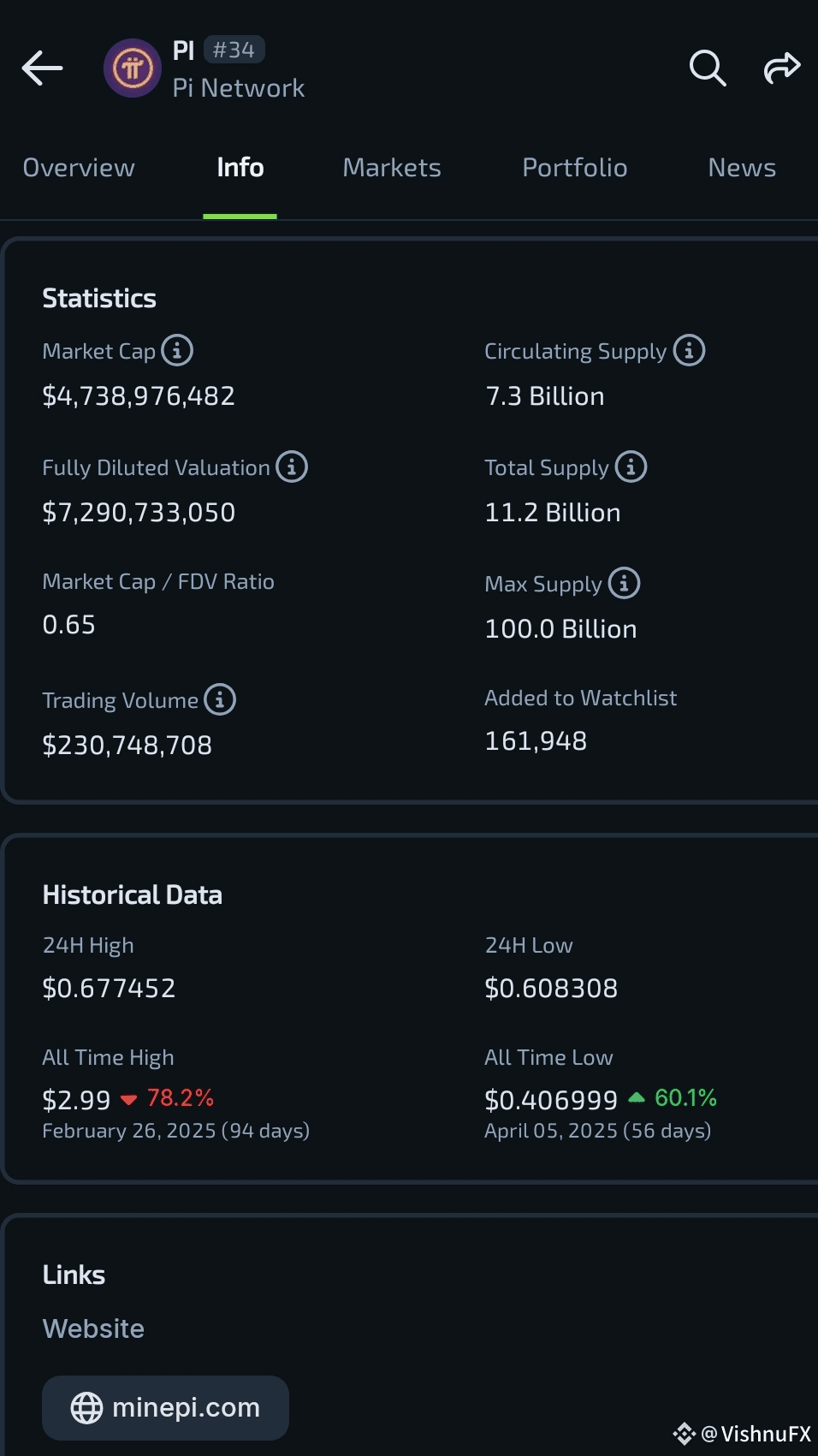Tap the globe icon on minepi.com
818x1456 pixels.
(86, 1408)
